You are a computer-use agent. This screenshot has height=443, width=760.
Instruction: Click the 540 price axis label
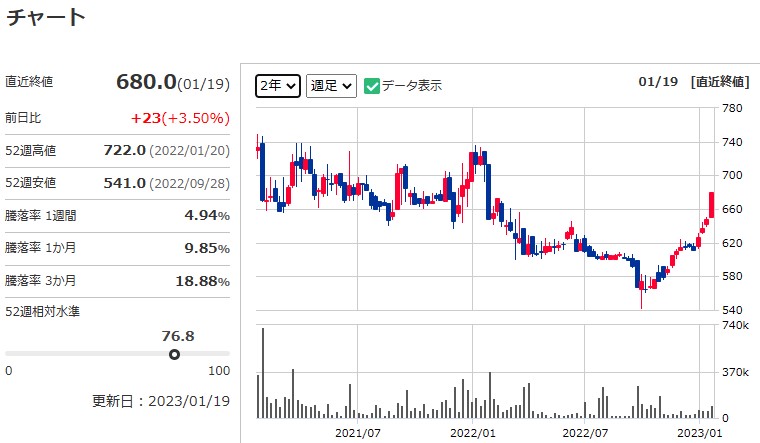point(732,310)
